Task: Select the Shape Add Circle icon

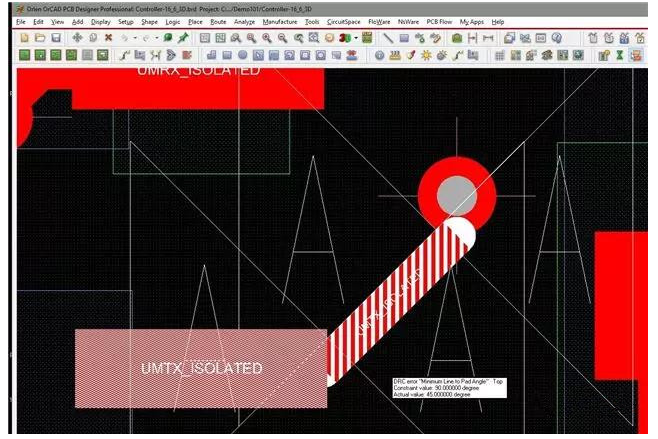Action: pos(243,55)
